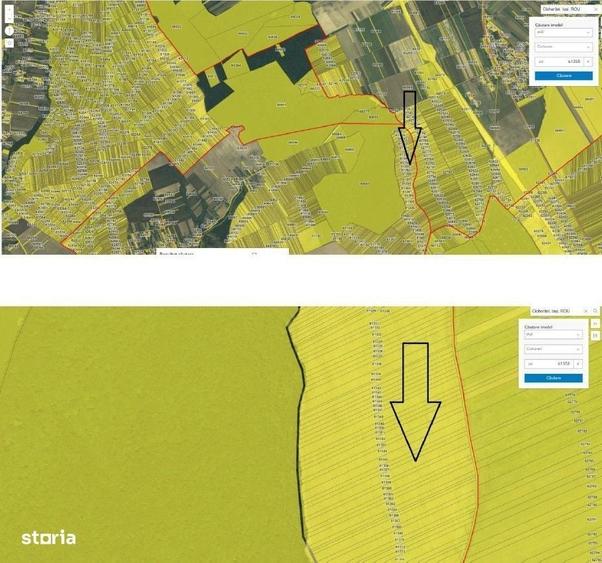Click search icon beside lower map location box
The image size is (602, 563).
[595, 311]
